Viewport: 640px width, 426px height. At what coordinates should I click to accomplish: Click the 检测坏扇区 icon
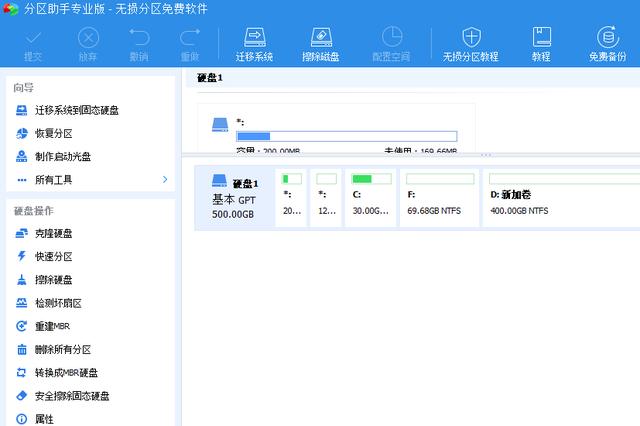coord(21,303)
